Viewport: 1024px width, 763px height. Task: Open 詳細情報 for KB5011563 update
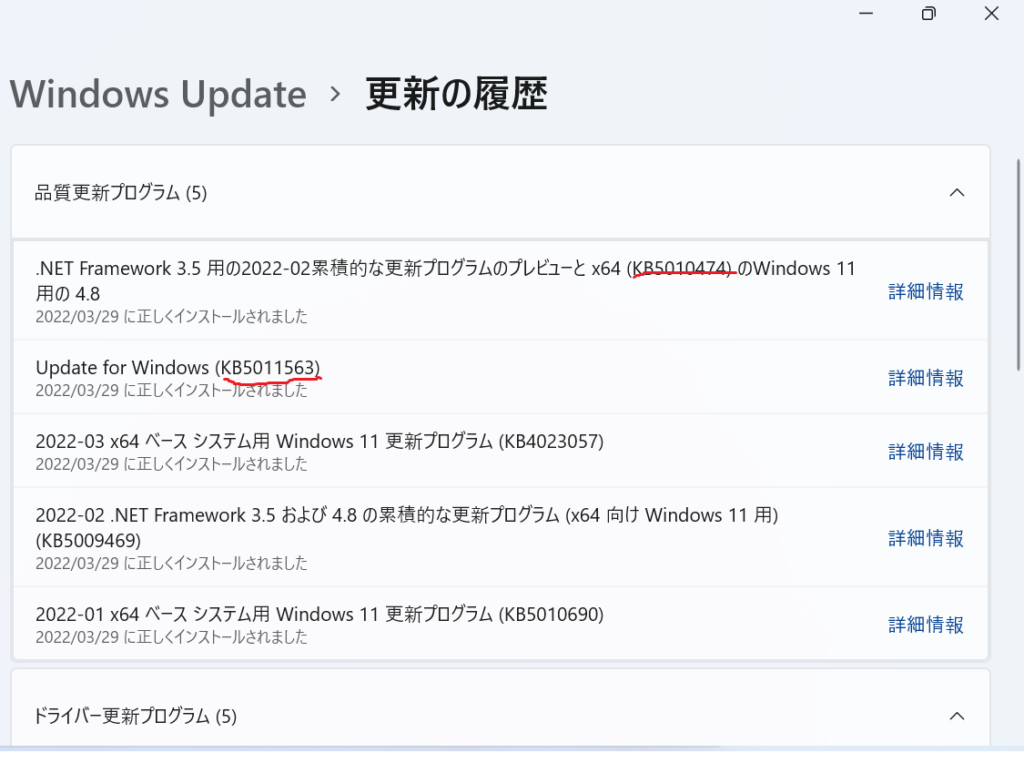click(x=925, y=378)
